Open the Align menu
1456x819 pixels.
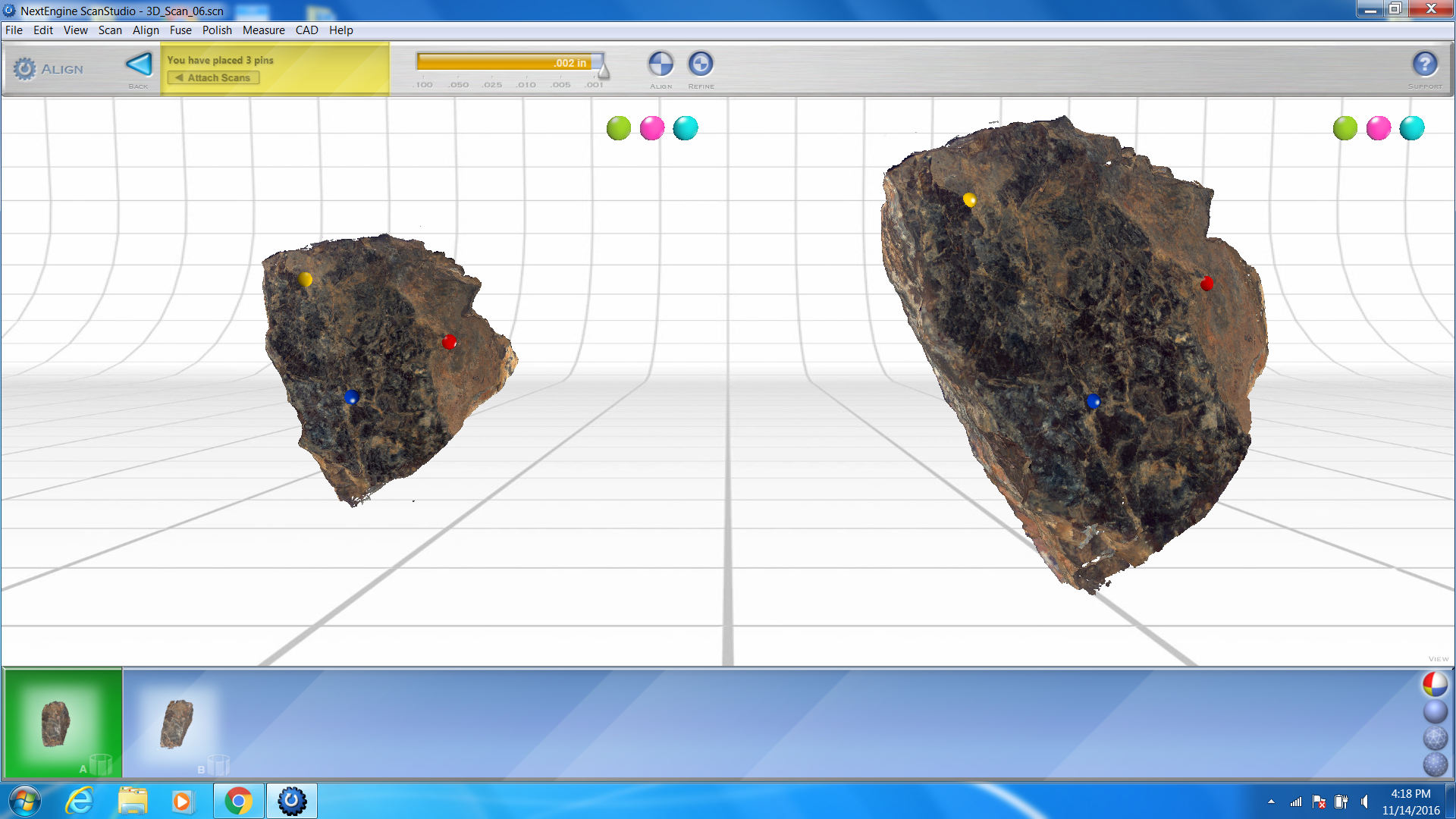click(146, 30)
